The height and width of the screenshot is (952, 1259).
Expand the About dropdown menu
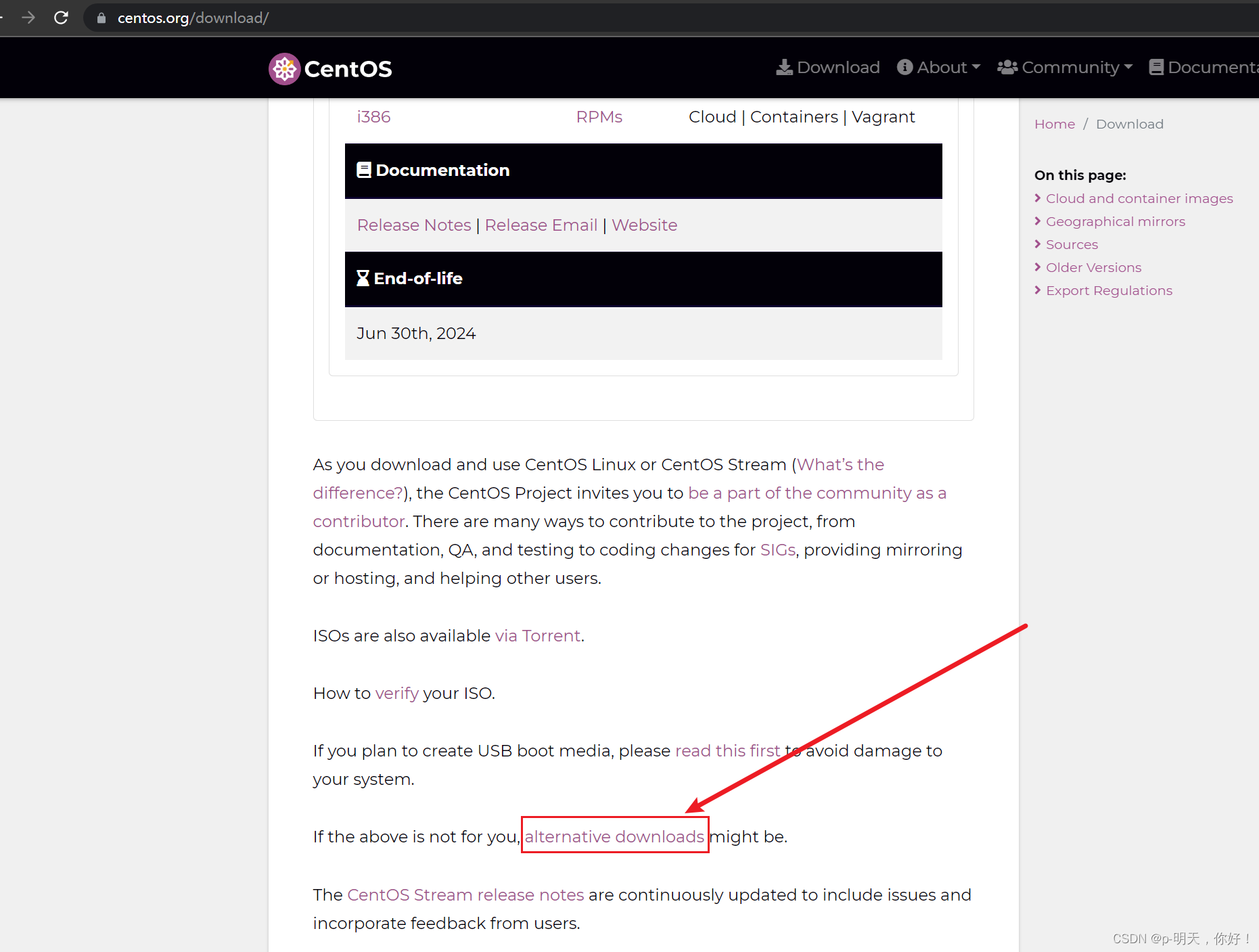(938, 68)
